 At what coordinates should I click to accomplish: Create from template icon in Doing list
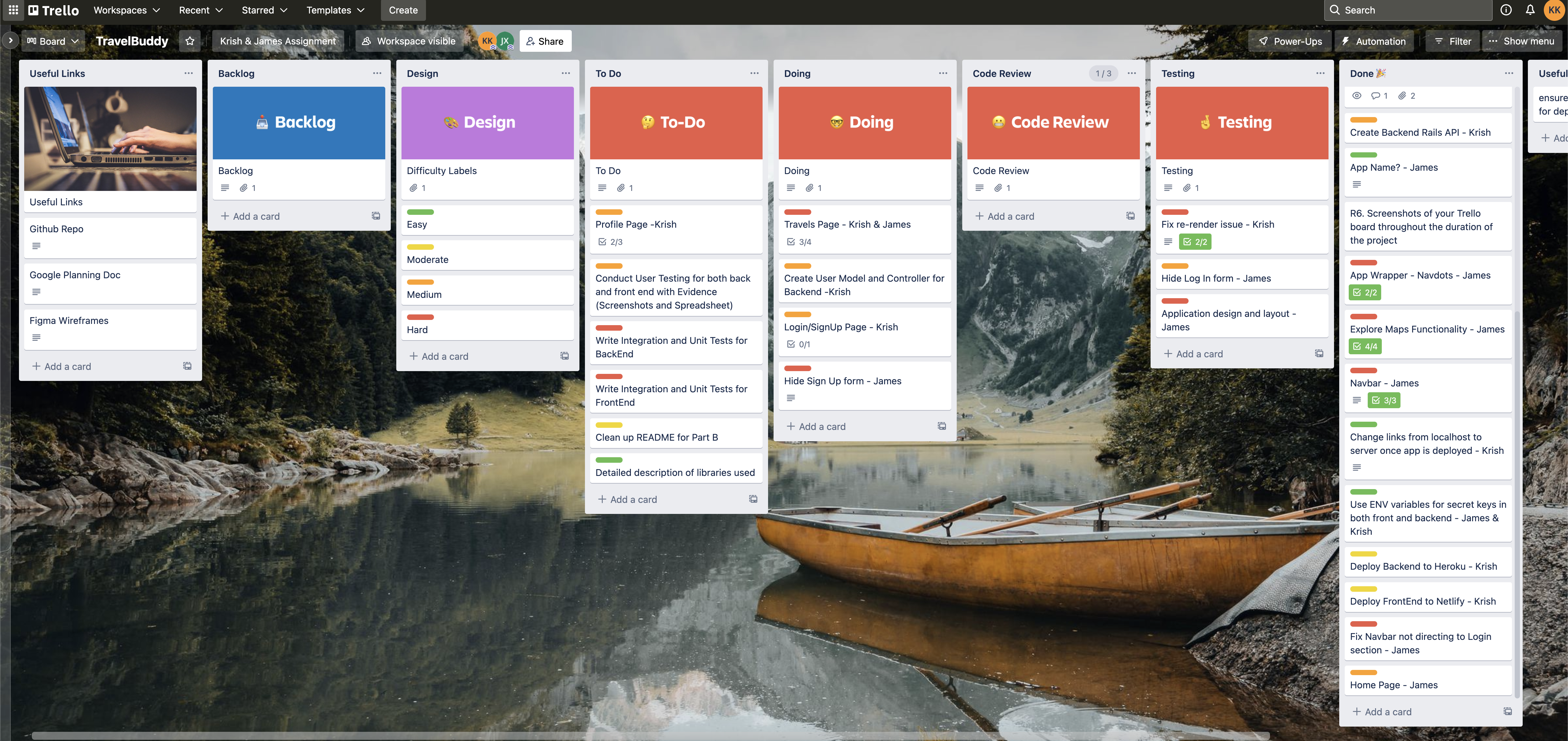(x=942, y=426)
